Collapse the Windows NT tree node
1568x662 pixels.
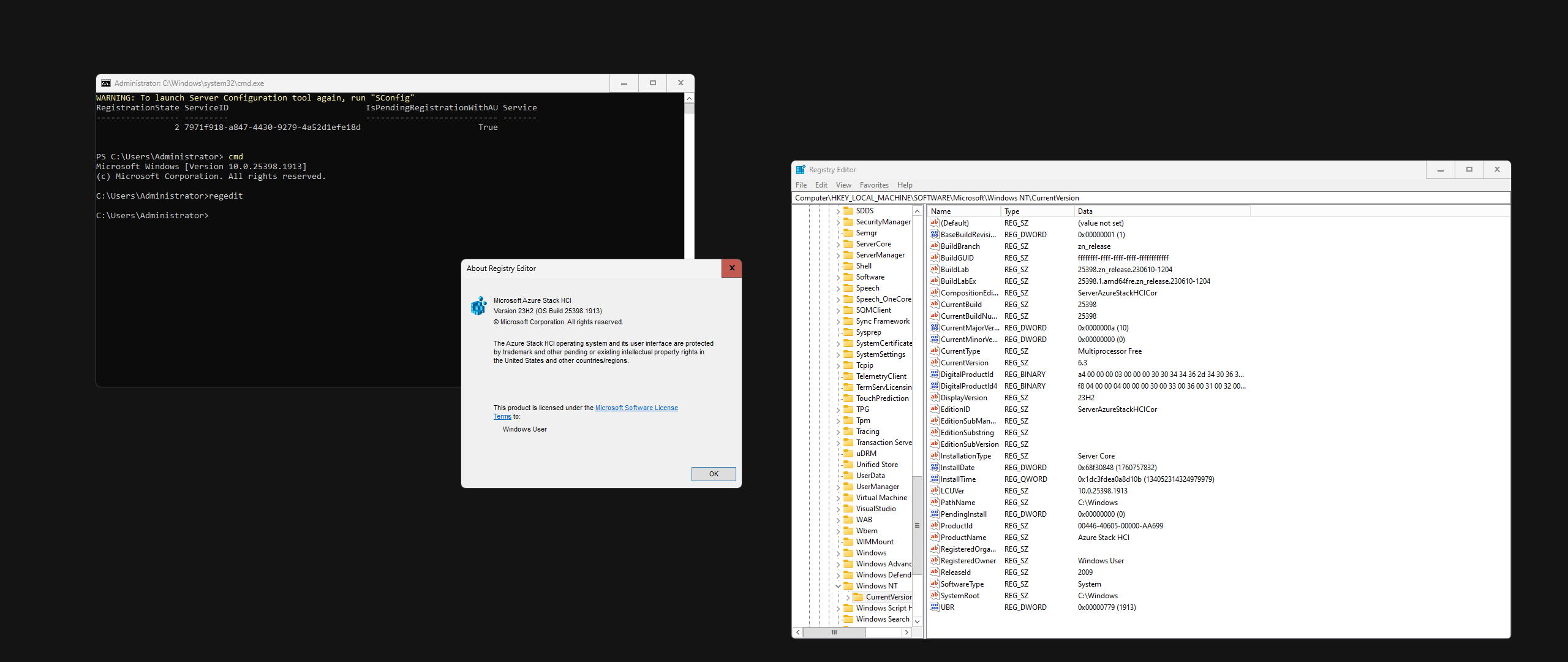tap(838, 586)
